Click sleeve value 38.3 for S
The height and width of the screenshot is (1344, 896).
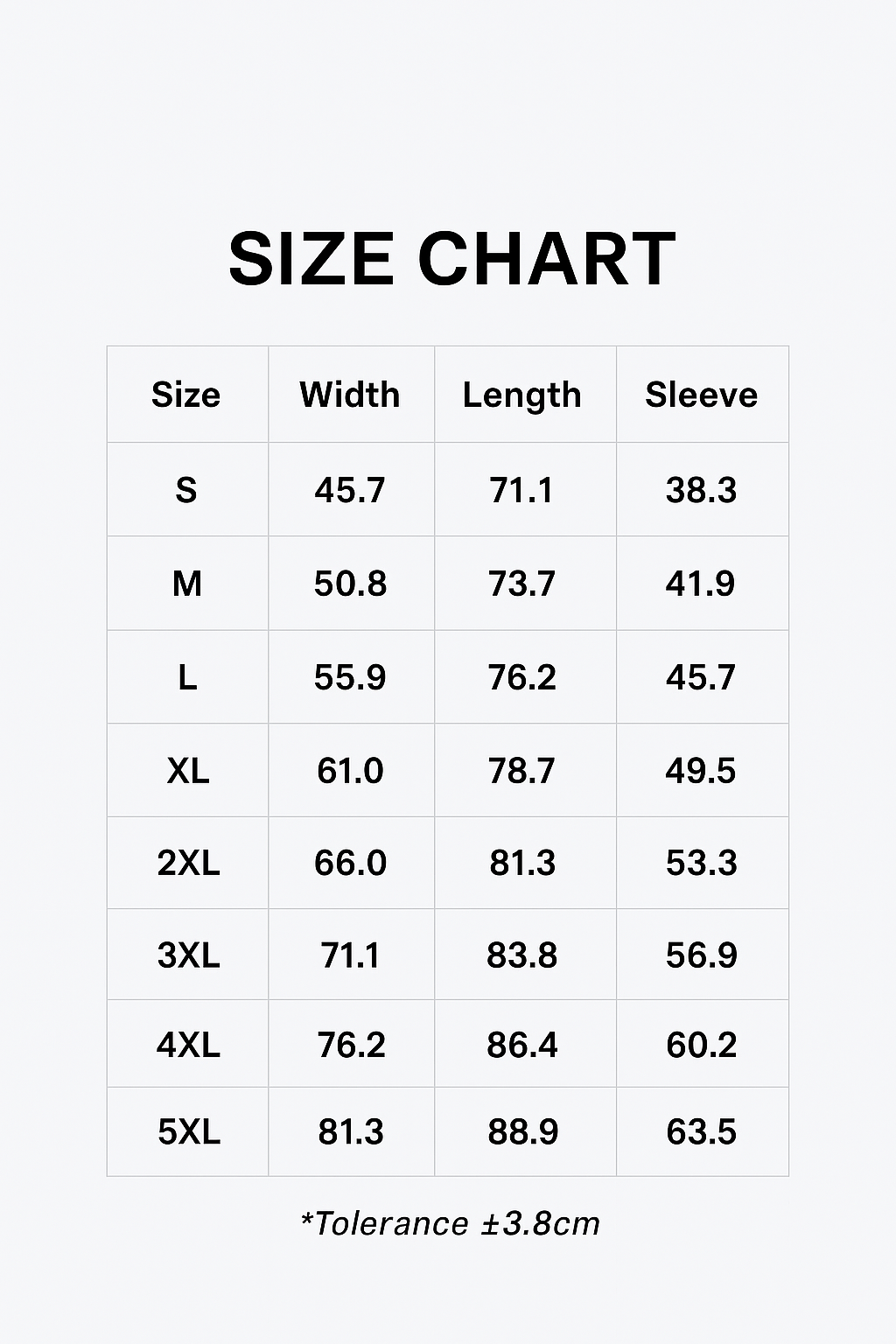(701, 490)
